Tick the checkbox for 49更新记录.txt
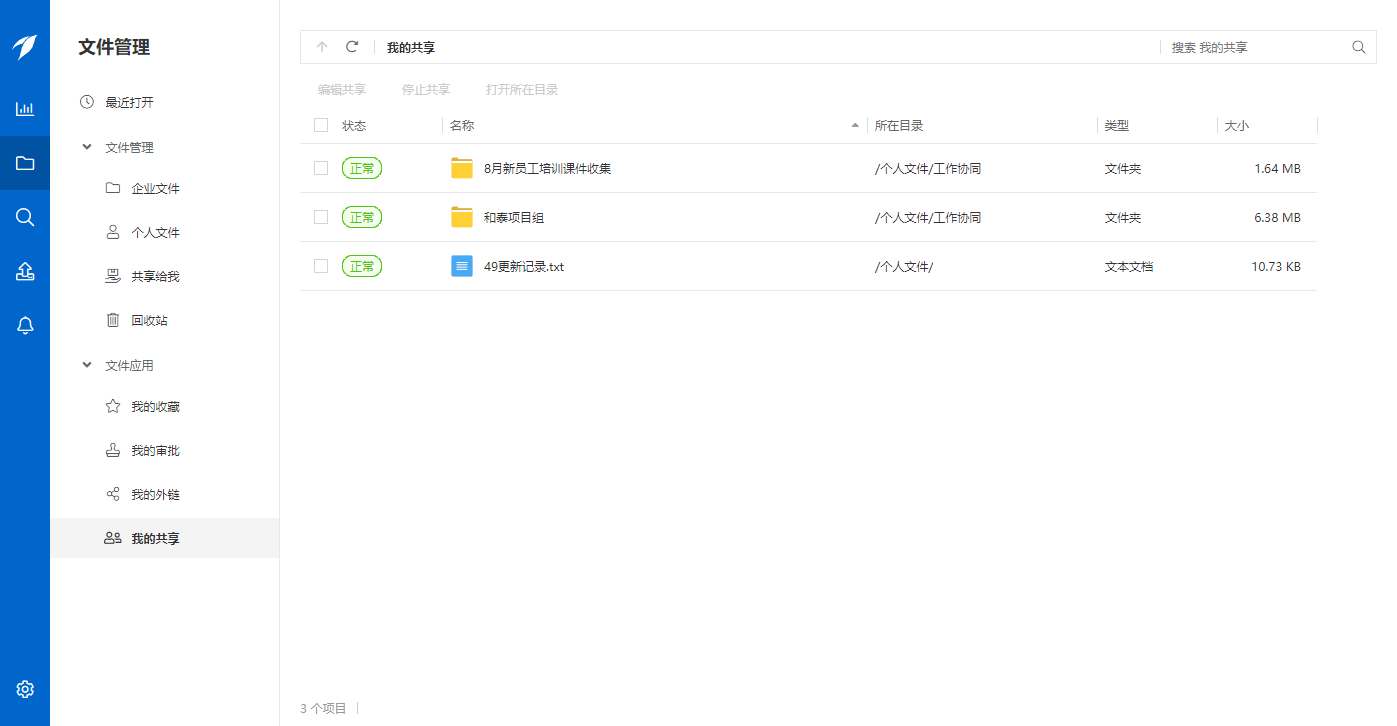 [321, 266]
